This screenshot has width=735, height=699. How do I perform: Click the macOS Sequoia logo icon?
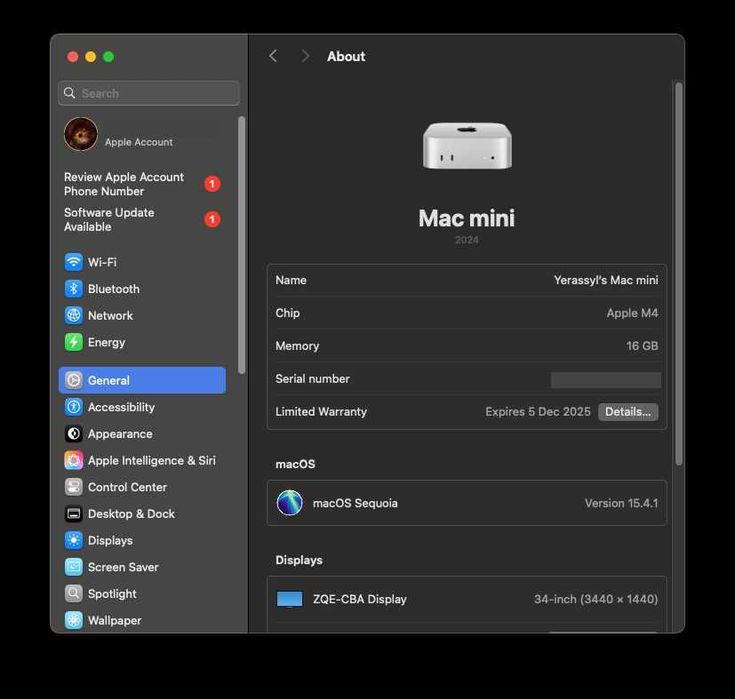(289, 503)
